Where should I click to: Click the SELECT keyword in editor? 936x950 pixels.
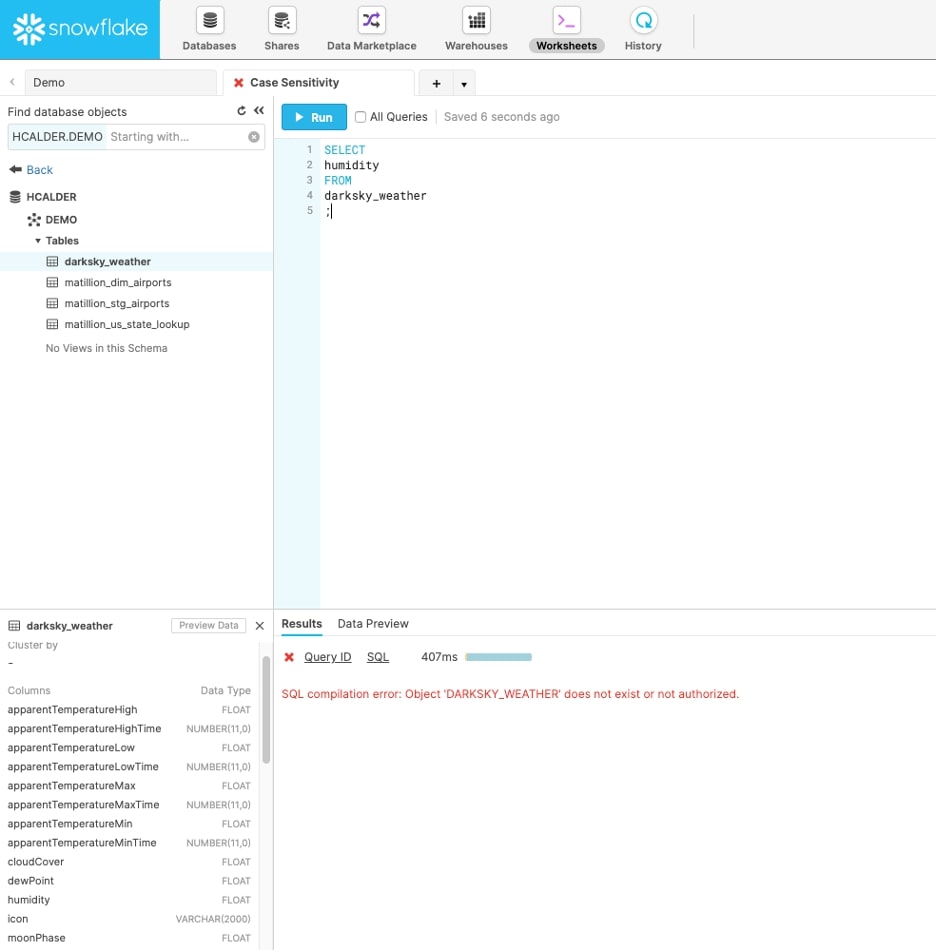tap(344, 150)
